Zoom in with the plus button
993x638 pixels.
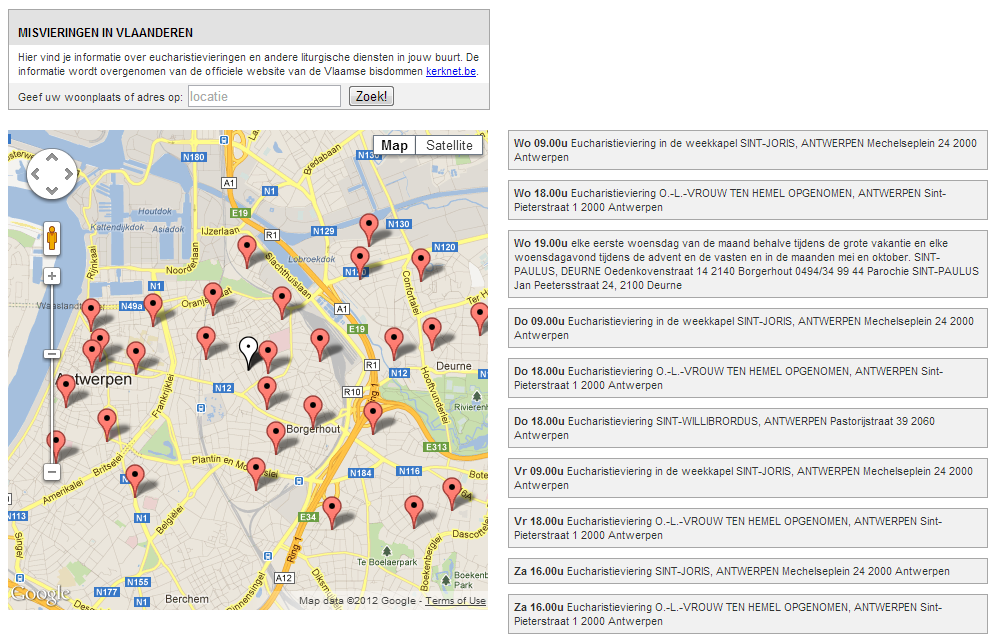pos(52,276)
